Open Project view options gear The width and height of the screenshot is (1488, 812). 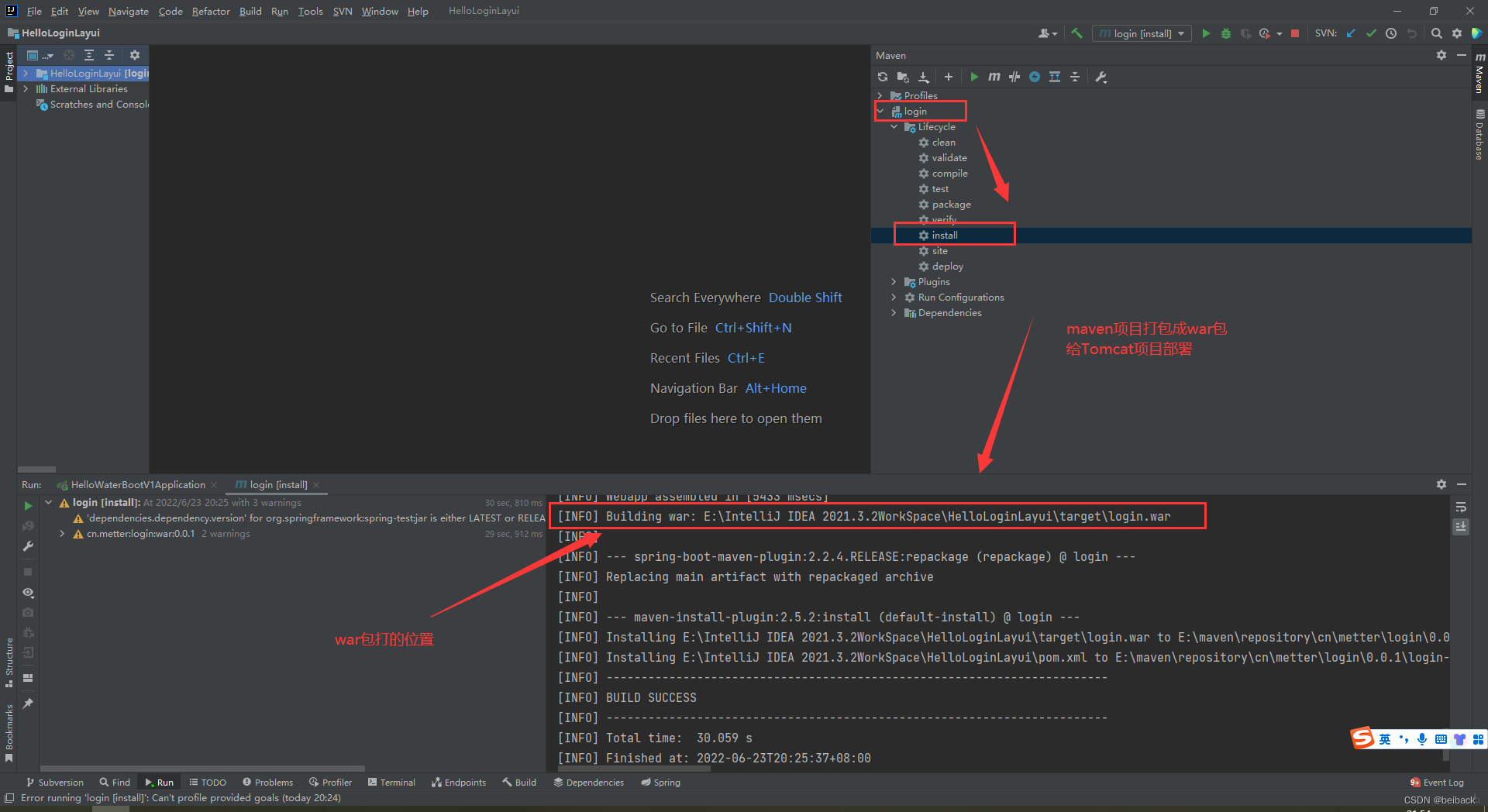coord(135,55)
